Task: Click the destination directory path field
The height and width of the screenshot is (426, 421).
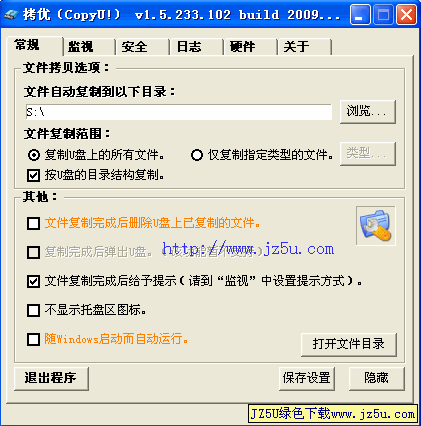Action: pyautogui.click(x=179, y=112)
